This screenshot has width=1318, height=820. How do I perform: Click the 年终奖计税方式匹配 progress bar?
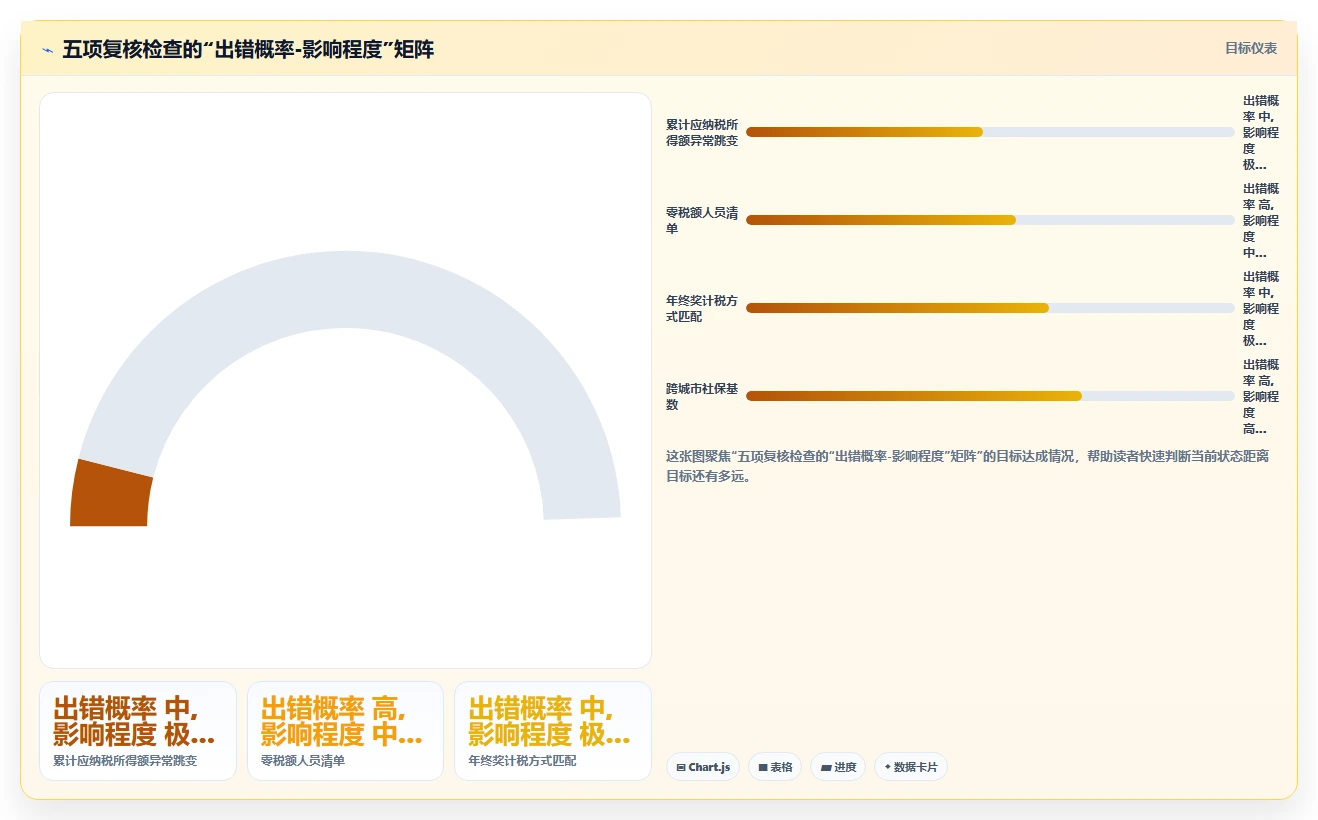point(990,308)
